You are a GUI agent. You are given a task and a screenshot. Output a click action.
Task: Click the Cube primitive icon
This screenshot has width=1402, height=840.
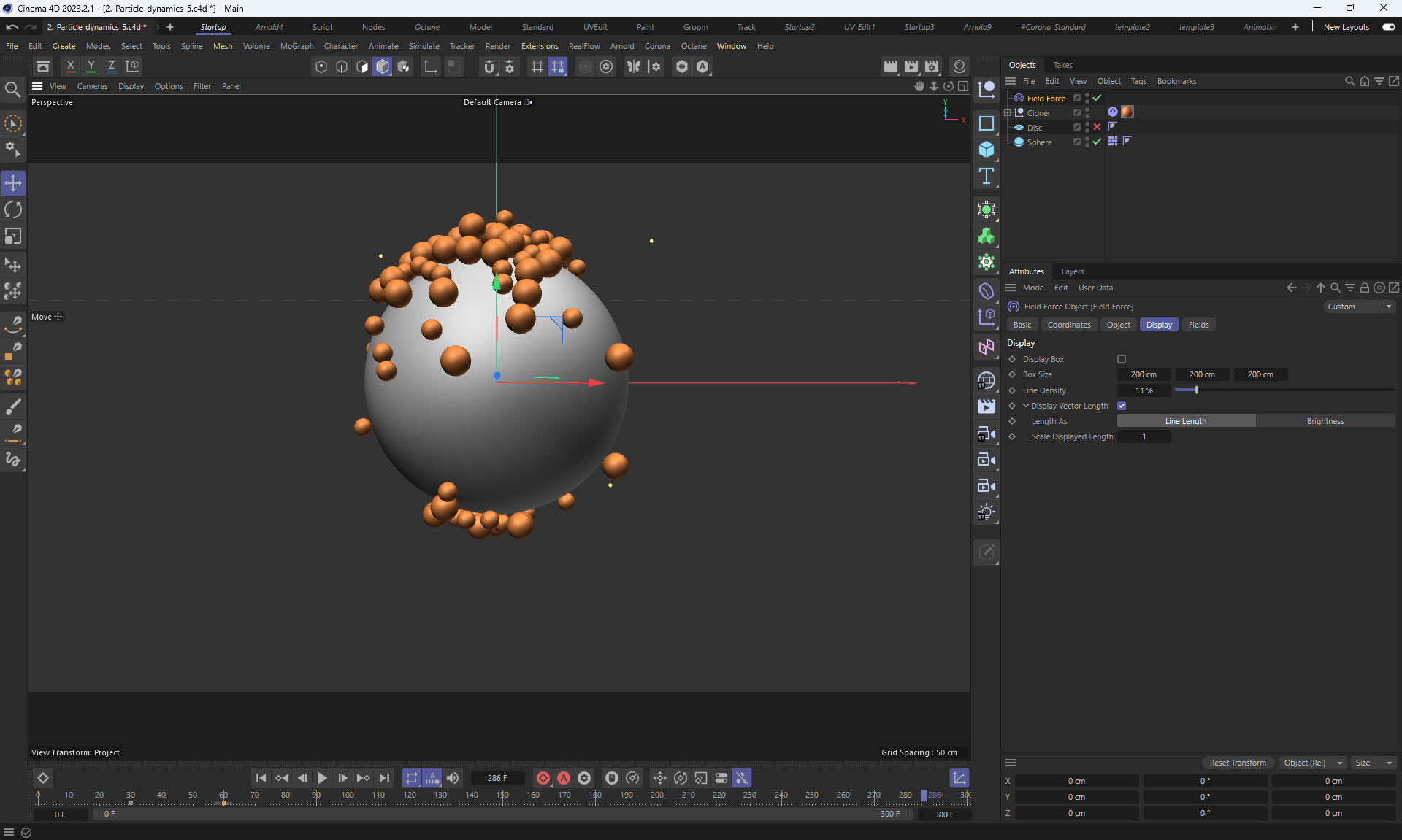click(x=987, y=150)
